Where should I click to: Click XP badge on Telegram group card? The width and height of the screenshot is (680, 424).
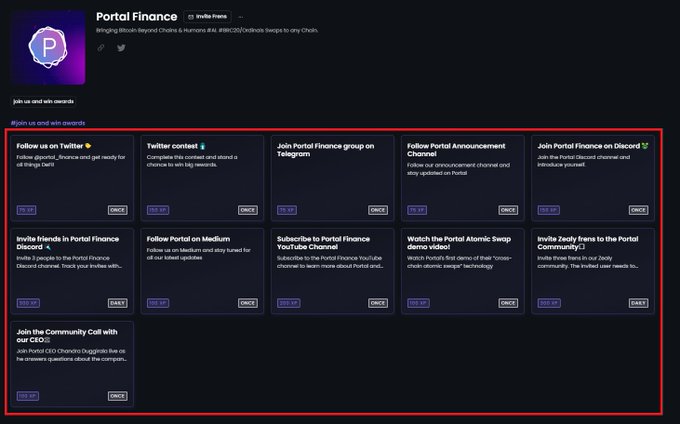[287, 210]
